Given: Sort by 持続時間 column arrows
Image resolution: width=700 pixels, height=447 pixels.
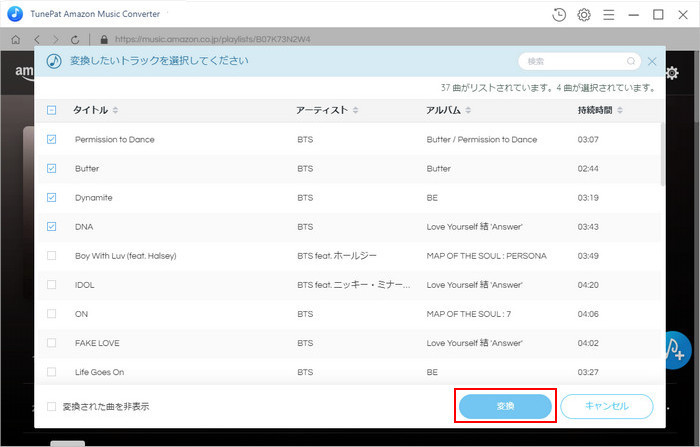Looking at the screenshot, I should (620, 110).
